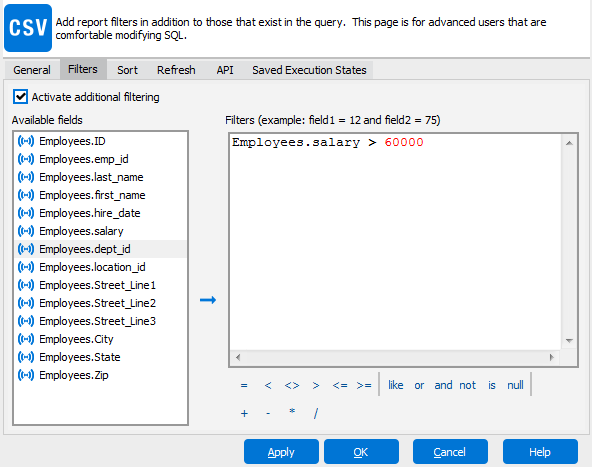Click the filter box scroll up arrow

tap(569, 143)
